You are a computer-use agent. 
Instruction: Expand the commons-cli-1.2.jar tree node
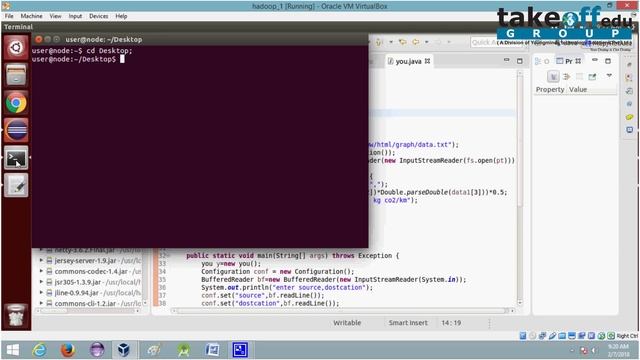41,303
